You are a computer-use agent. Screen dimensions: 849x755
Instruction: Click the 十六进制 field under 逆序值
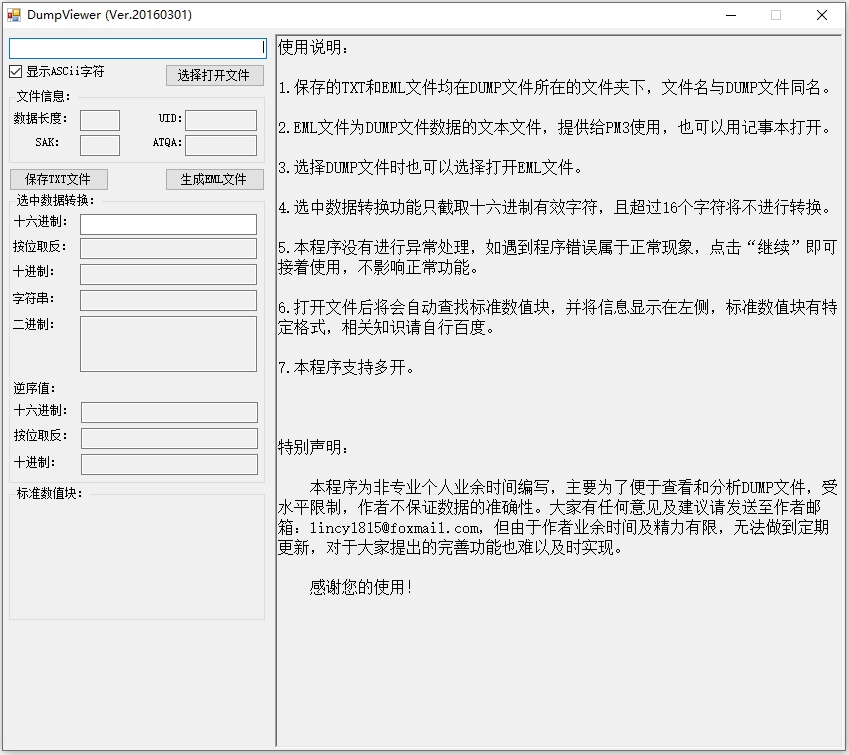[169, 412]
